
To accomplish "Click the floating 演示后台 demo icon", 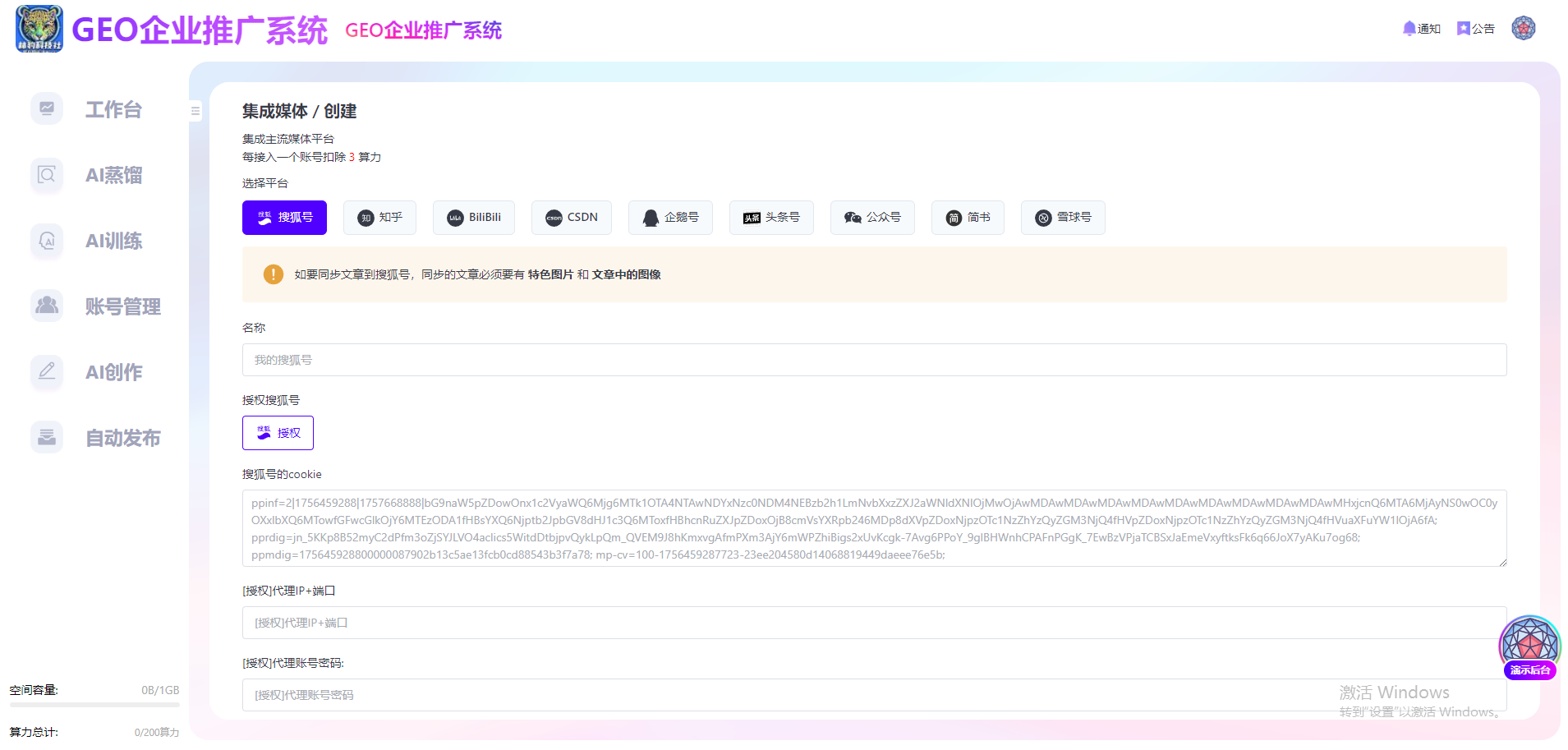I will pos(1529,647).
